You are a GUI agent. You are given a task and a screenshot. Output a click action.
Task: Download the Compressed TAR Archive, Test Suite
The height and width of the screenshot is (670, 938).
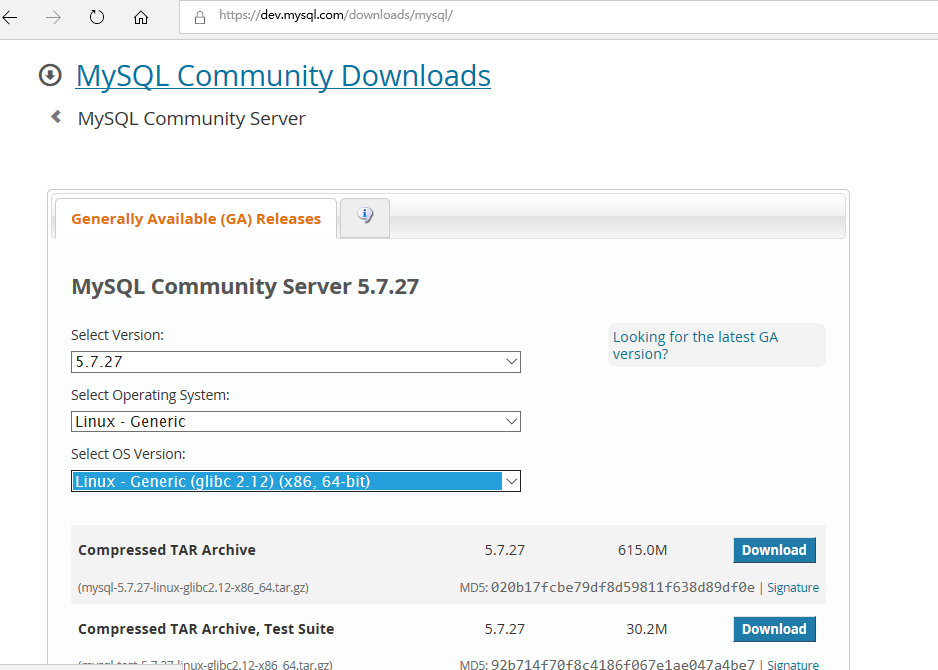point(774,629)
